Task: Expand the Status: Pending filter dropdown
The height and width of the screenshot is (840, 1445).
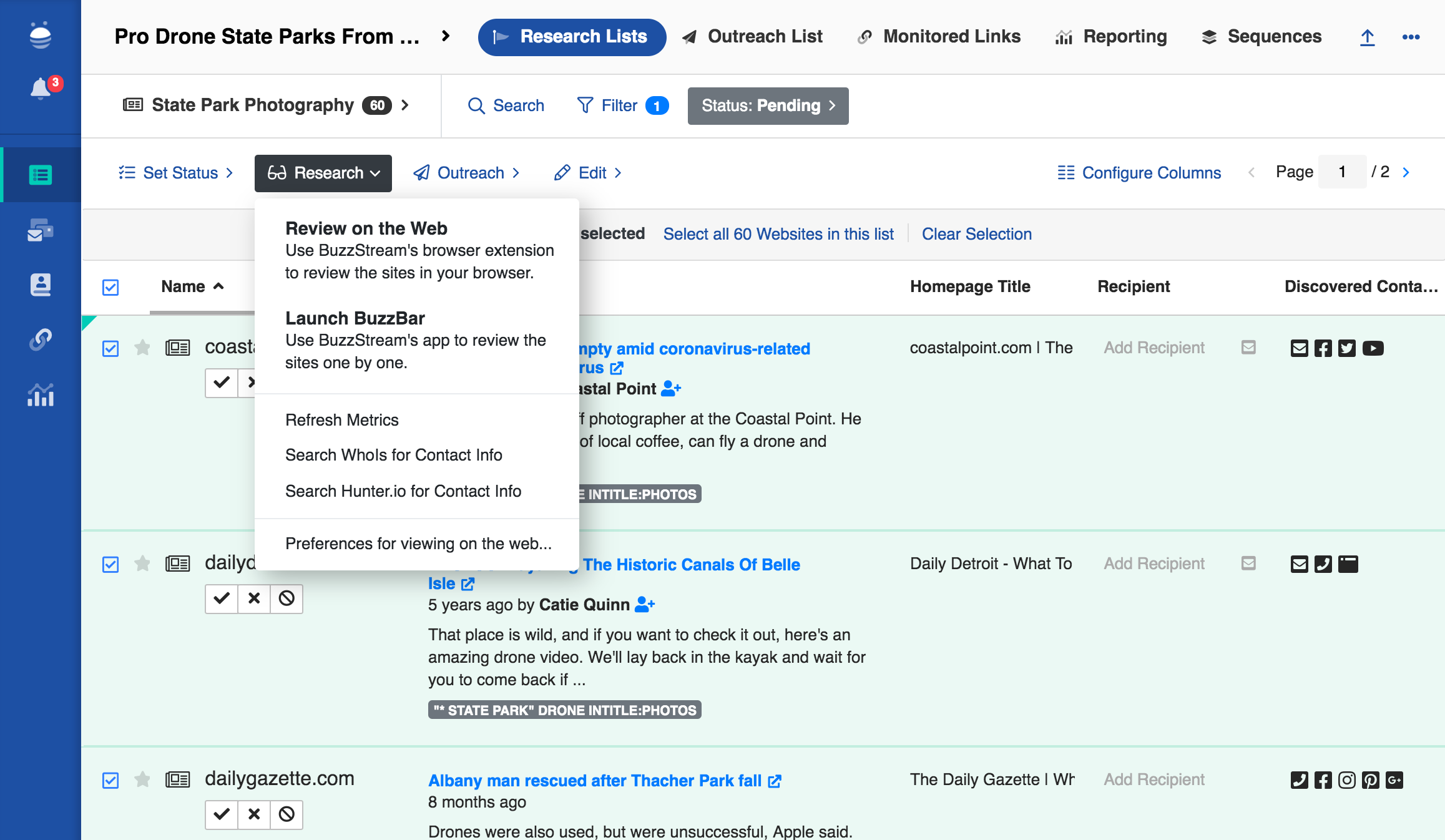Action: 768,106
